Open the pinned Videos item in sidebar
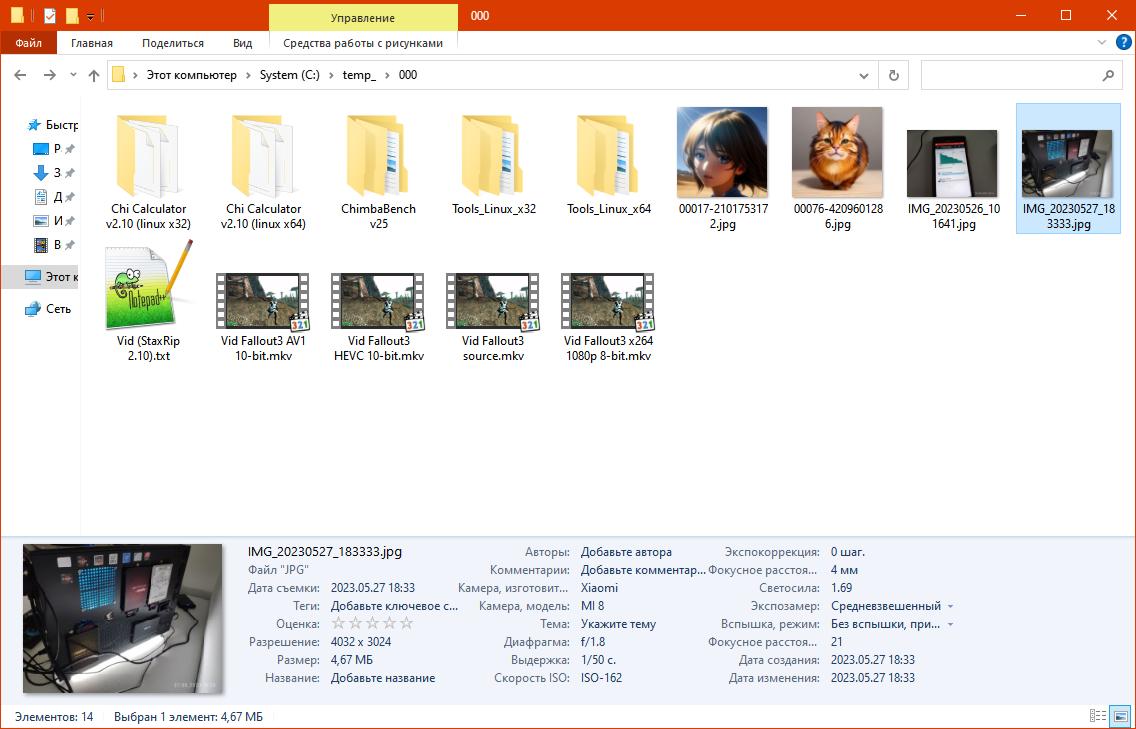 (52, 244)
